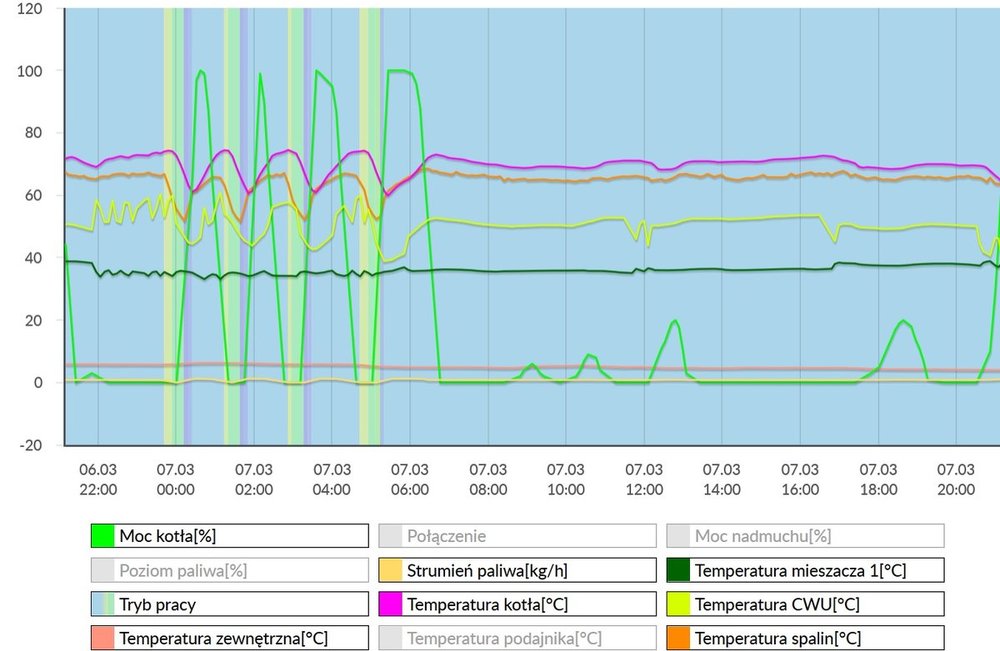Screen dimensions: 1000x651
Task: Toggle the Tryb pracy legend entry
Action: point(228,605)
